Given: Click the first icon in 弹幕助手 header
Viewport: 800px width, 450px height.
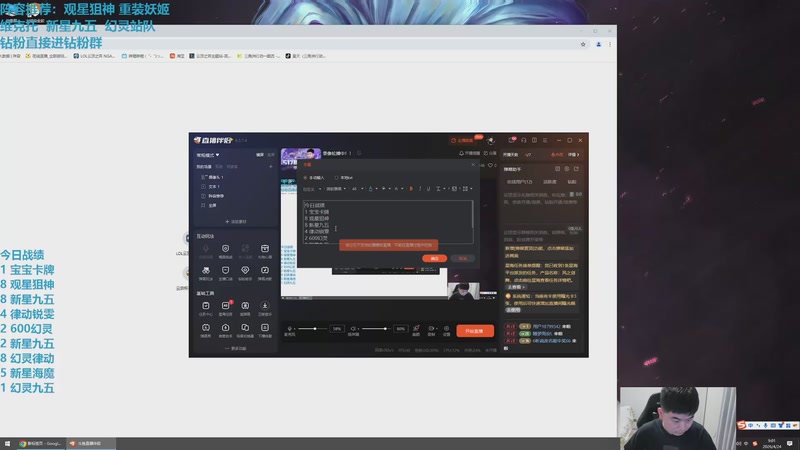Looking at the screenshot, I should (557, 169).
